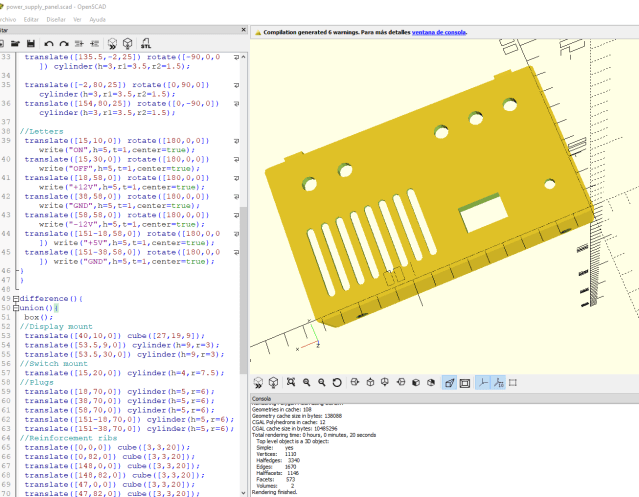Open the 'ventana de consola' link

click(x=440, y=32)
